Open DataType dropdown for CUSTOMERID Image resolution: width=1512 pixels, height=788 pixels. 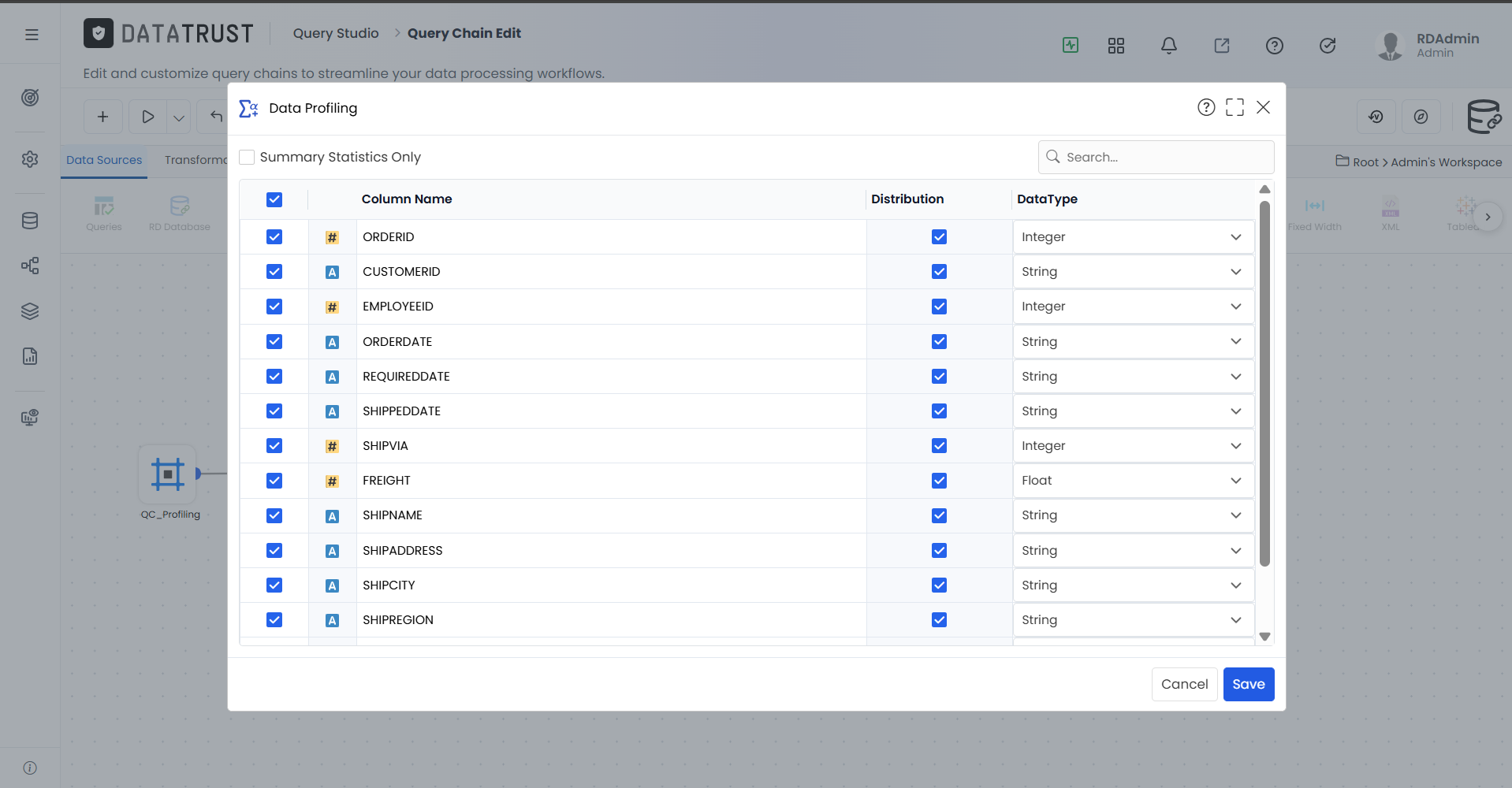pos(1133,272)
